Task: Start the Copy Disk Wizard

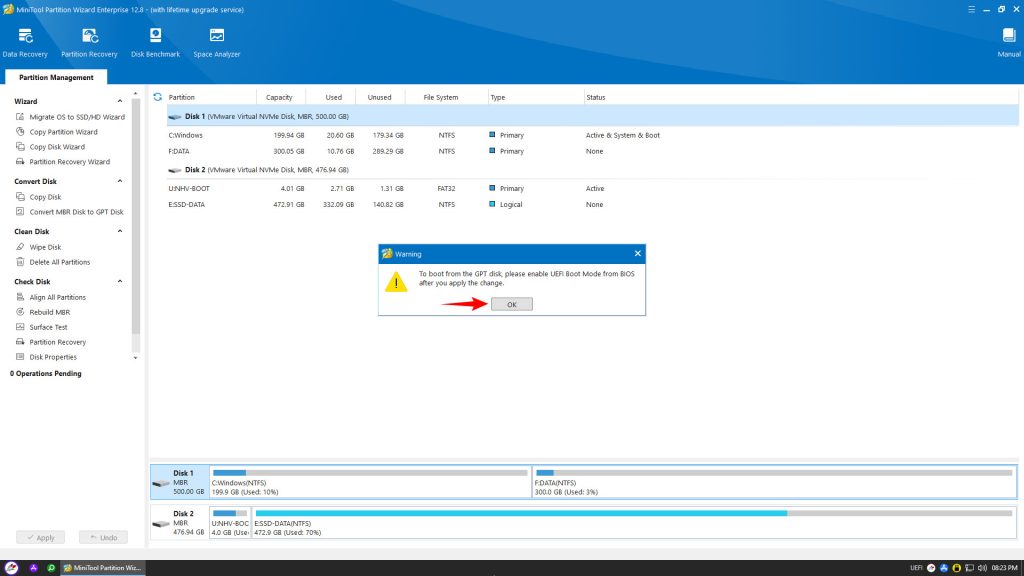Action: 50,147
